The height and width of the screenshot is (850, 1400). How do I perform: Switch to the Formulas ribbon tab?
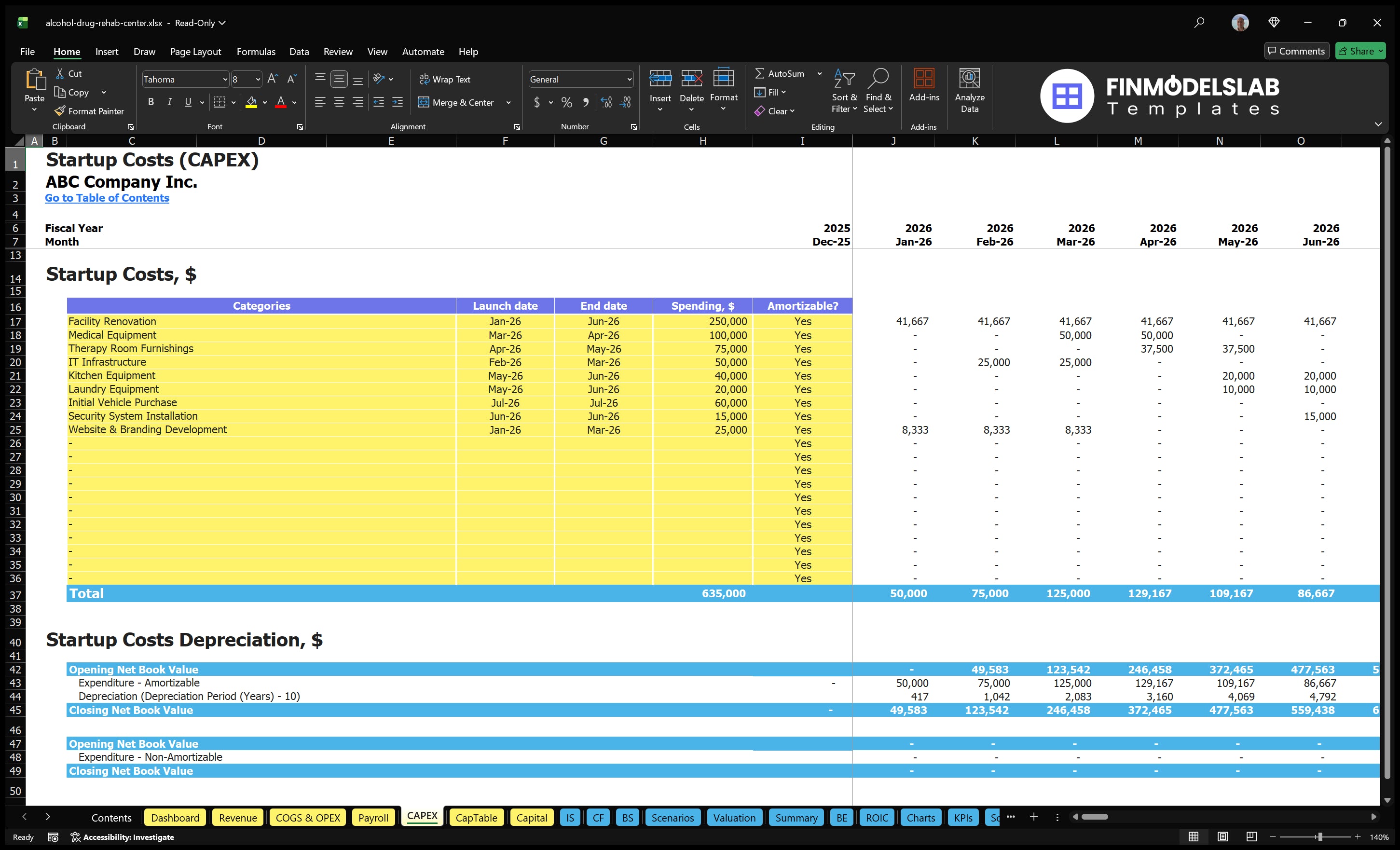256,52
